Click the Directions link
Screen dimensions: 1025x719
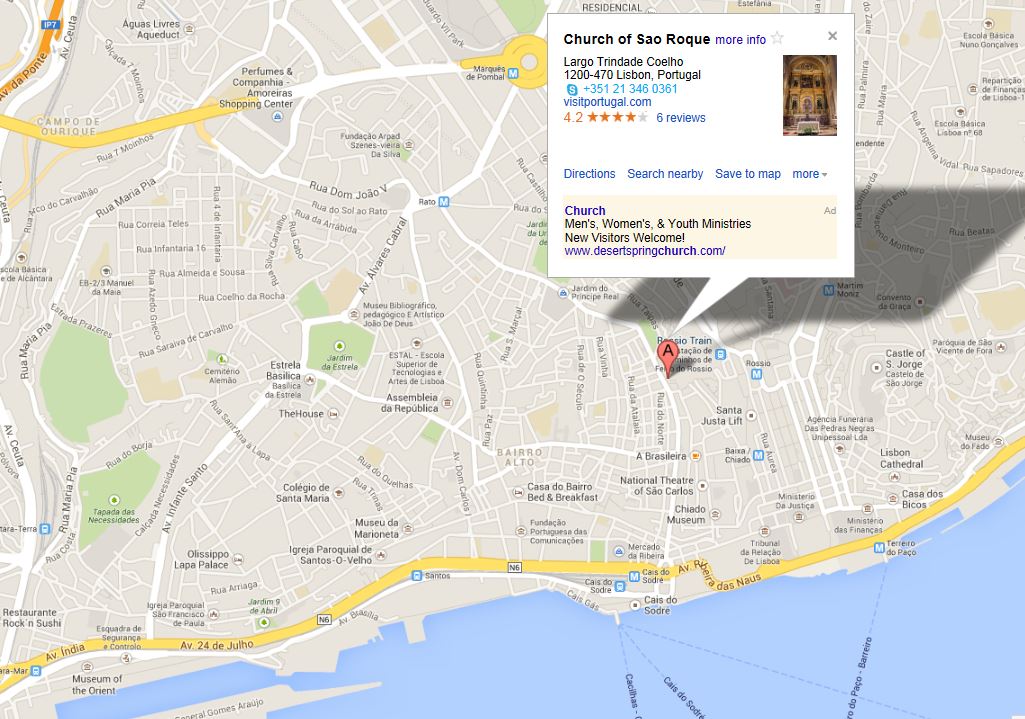[x=589, y=174]
